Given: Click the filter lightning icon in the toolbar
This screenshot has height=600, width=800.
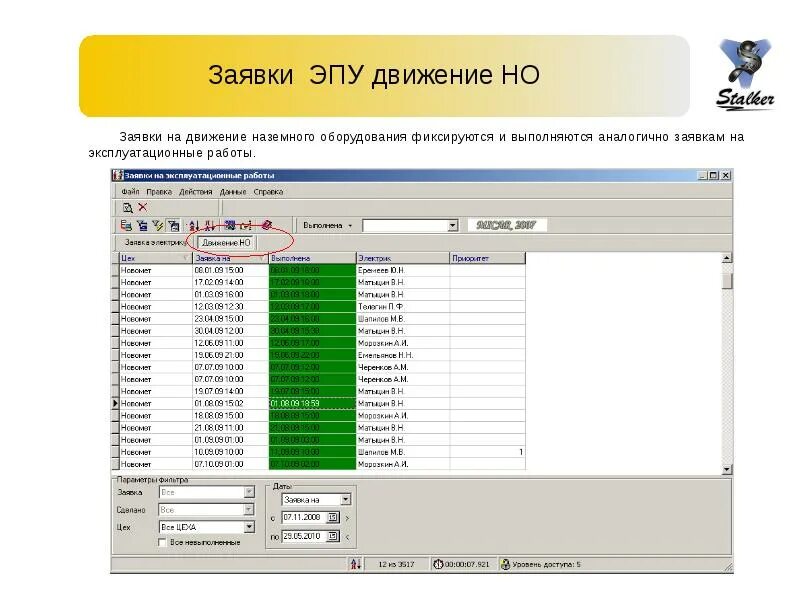Looking at the screenshot, I should 158,225.
